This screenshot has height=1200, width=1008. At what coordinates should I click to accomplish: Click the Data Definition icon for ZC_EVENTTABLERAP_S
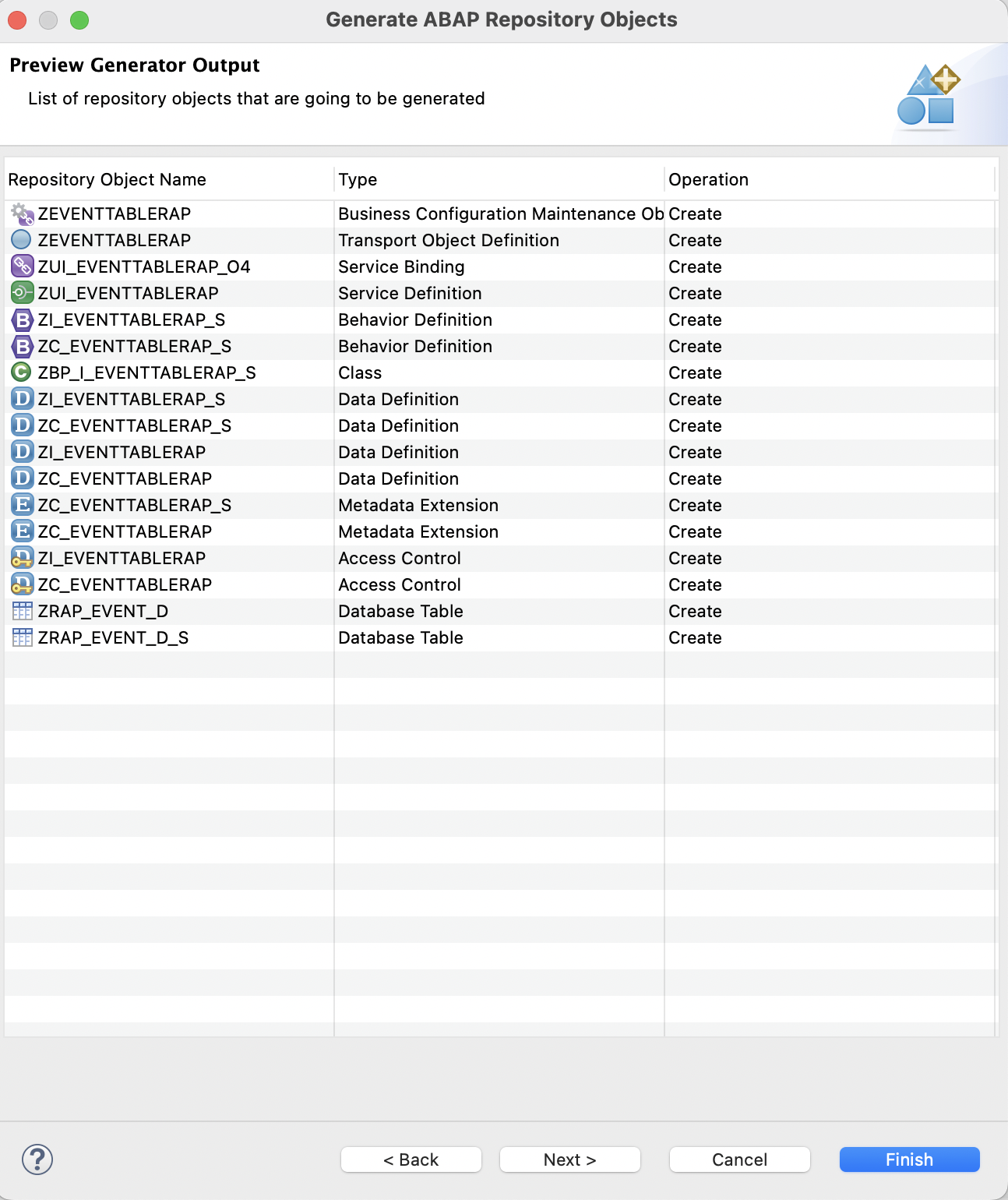(23, 425)
